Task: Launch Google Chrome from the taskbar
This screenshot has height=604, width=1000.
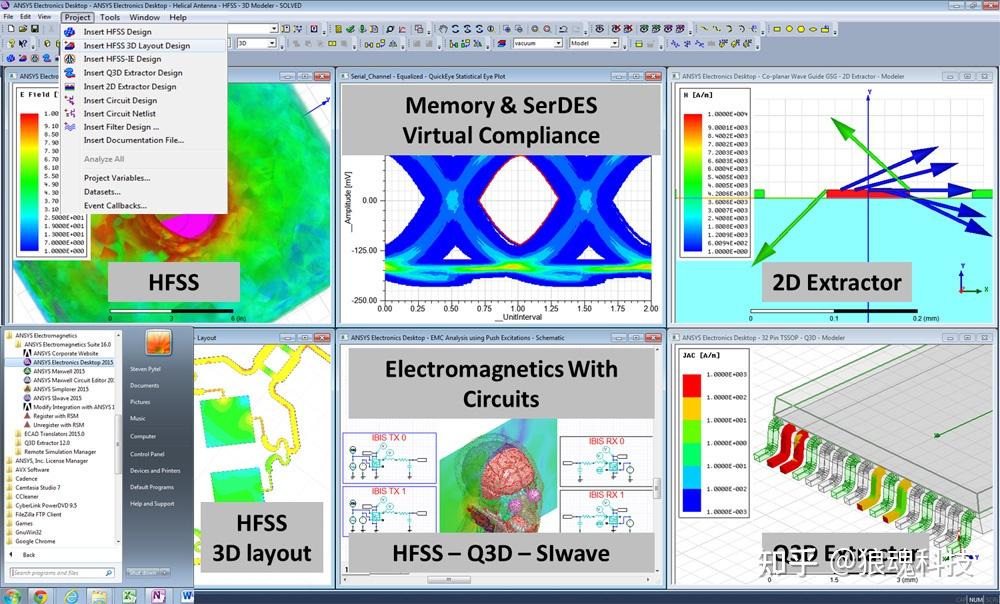Action: pyautogui.click(x=39, y=596)
